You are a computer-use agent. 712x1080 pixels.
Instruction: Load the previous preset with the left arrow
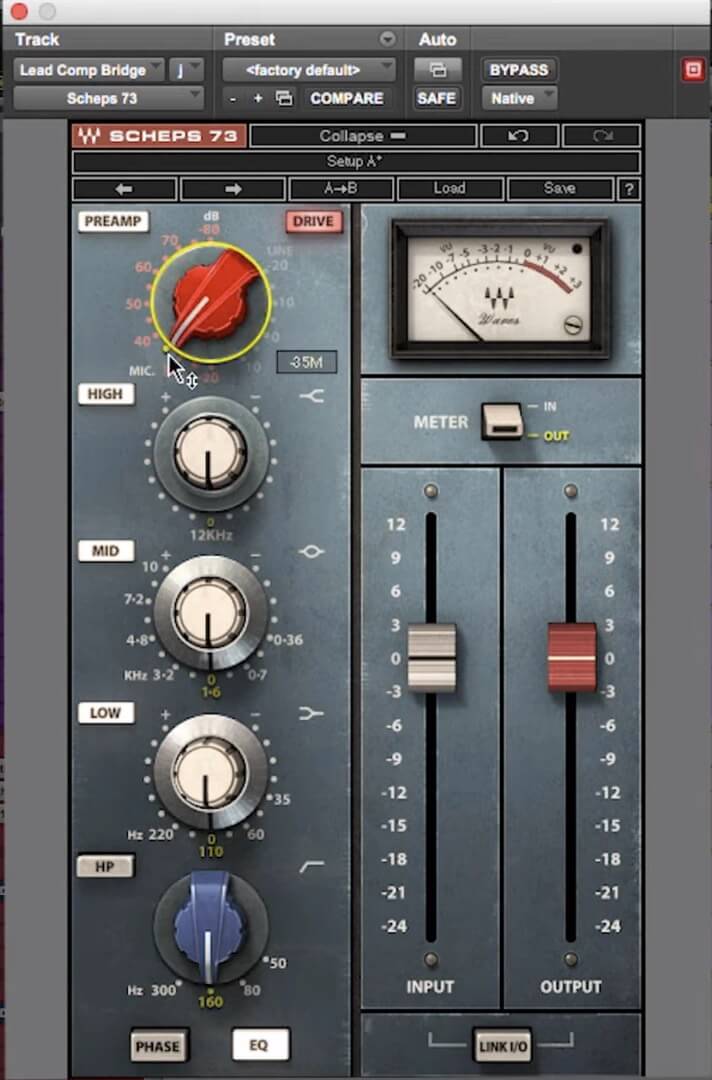click(x=124, y=189)
